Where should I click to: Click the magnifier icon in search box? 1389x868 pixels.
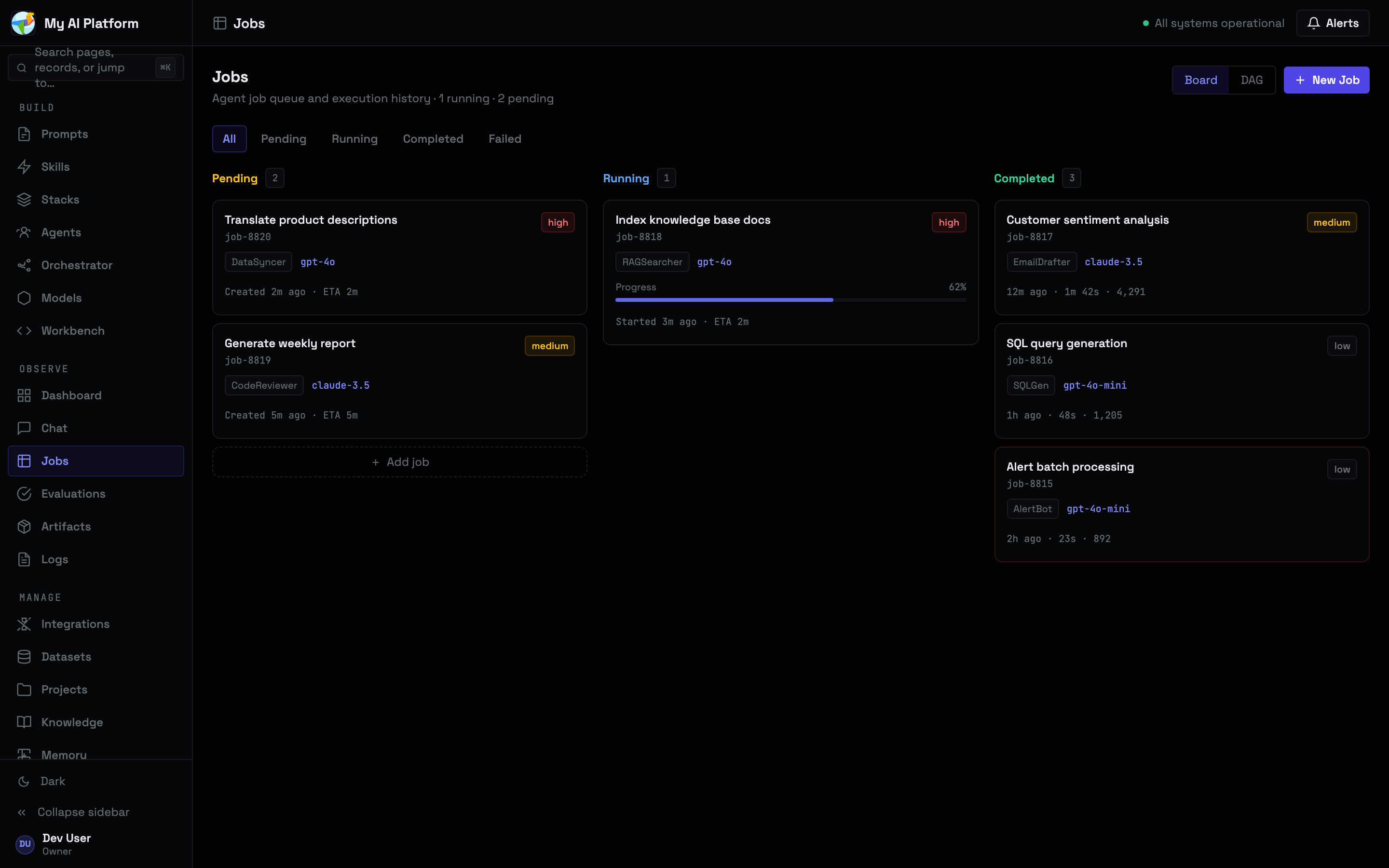22,68
